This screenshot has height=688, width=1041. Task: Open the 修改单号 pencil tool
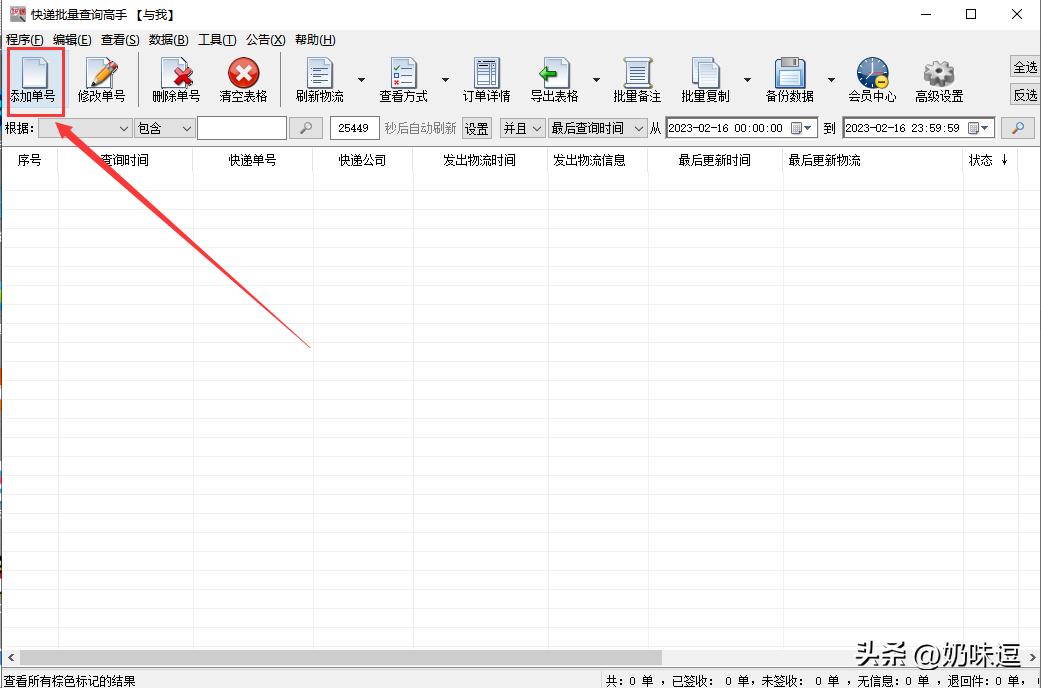pyautogui.click(x=101, y=80)
